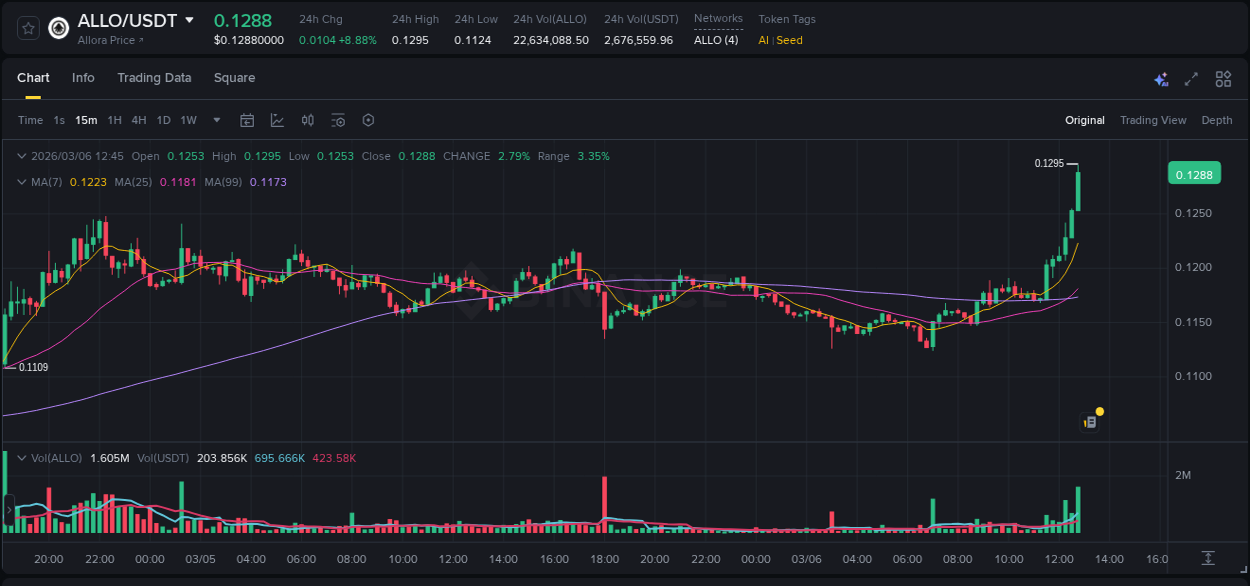
Task: Collapse the OHLC info row chevron
Action: (x=22, y=156)
